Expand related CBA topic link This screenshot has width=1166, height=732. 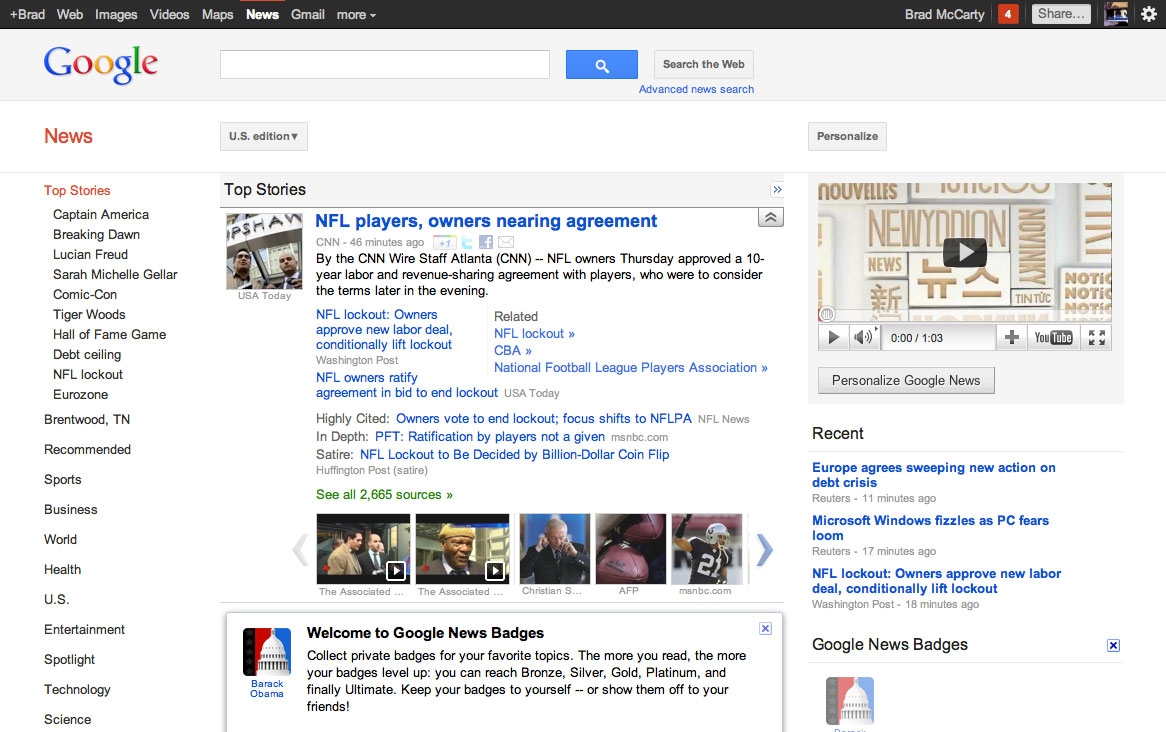pos(513,351)
